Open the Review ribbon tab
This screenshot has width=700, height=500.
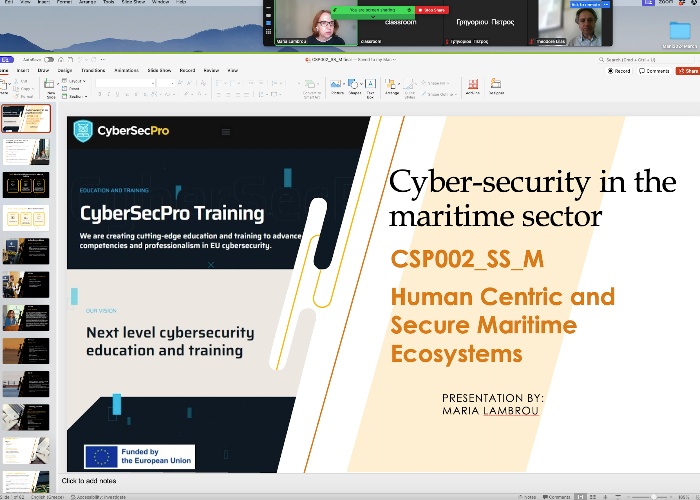[211, 71]
